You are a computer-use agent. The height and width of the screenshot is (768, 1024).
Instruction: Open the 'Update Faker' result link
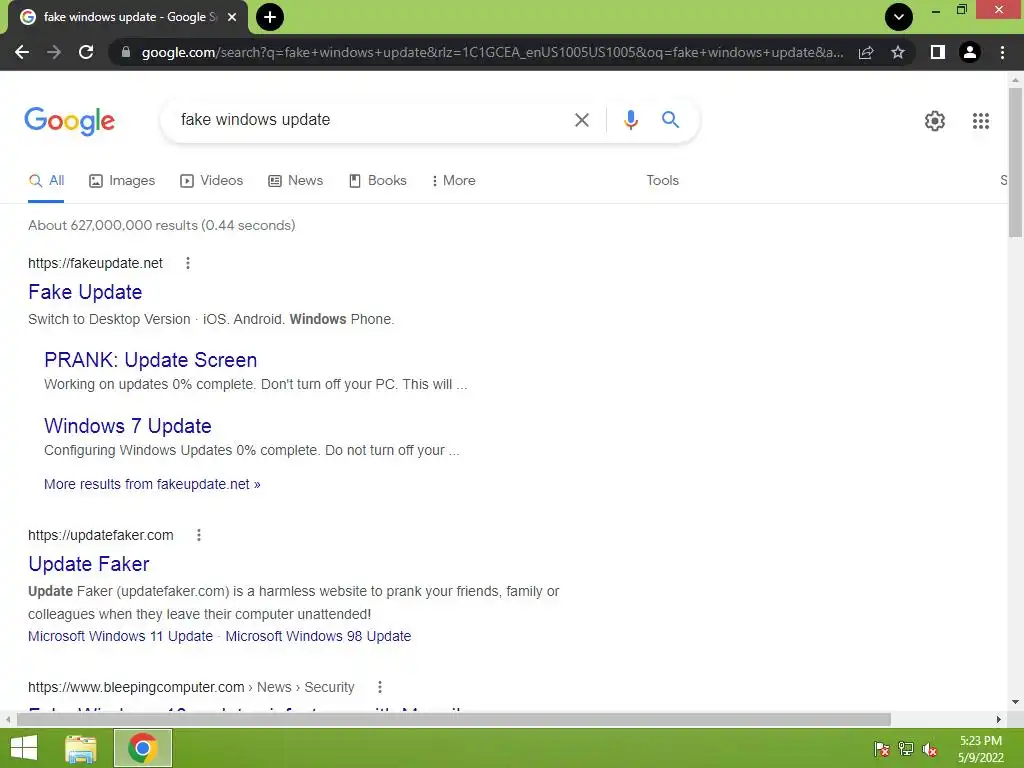click(88, 564)
